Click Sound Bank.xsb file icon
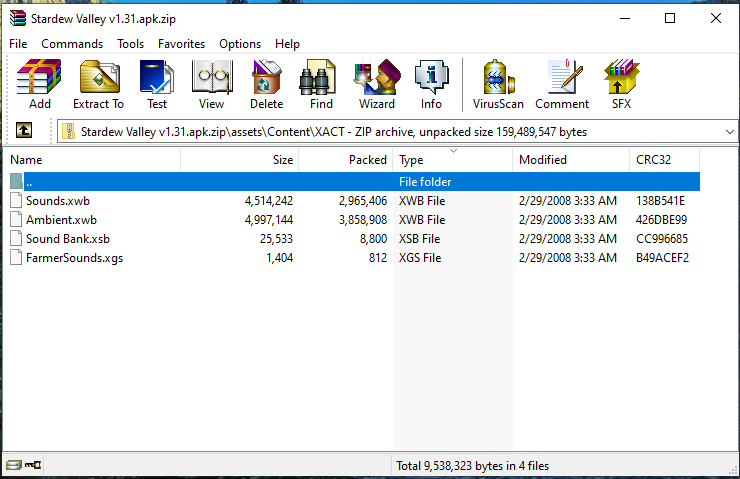 (16, 238)
